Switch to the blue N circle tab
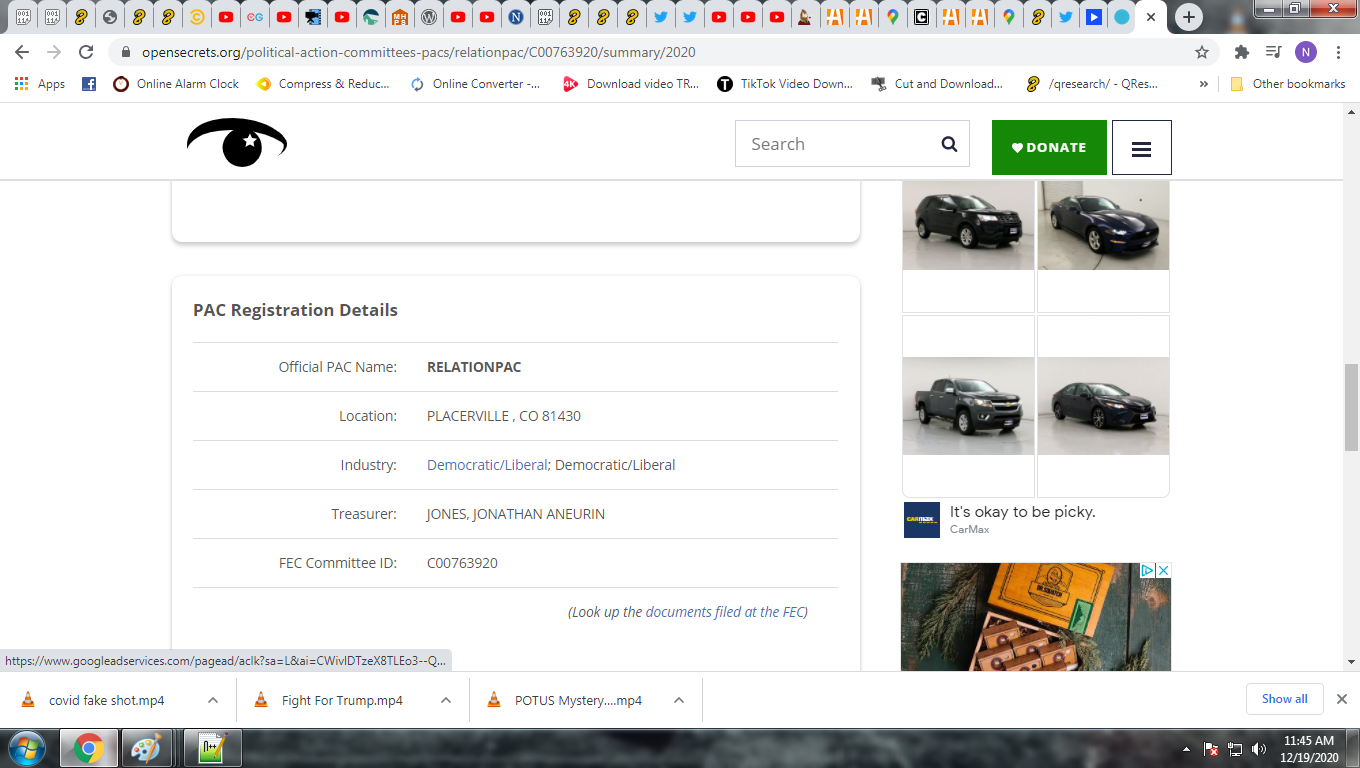Viewport: 1360px width, 768px height. [516, 17]
